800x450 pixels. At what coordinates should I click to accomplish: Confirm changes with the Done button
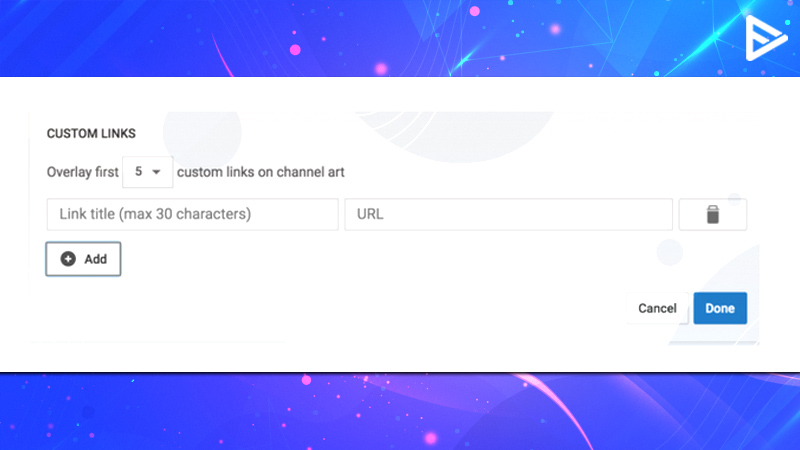tap(720, 308)
